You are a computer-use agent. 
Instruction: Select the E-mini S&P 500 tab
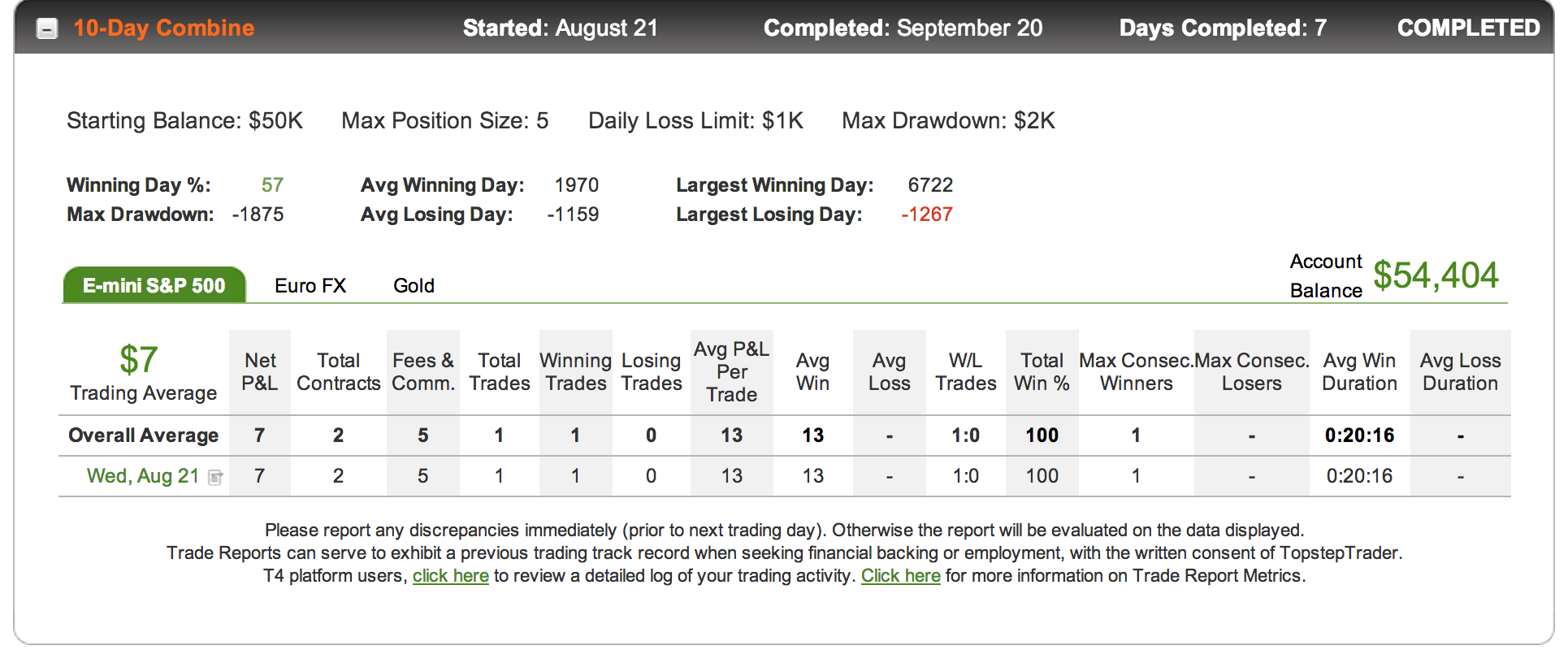[154, 285]
